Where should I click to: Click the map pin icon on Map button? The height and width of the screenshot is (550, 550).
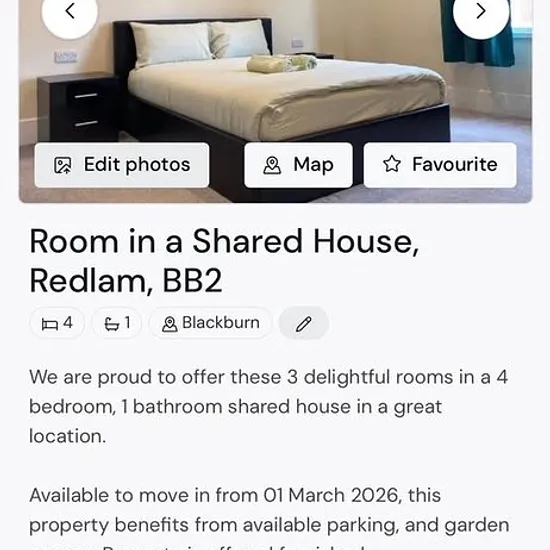[x=272, y=165]
